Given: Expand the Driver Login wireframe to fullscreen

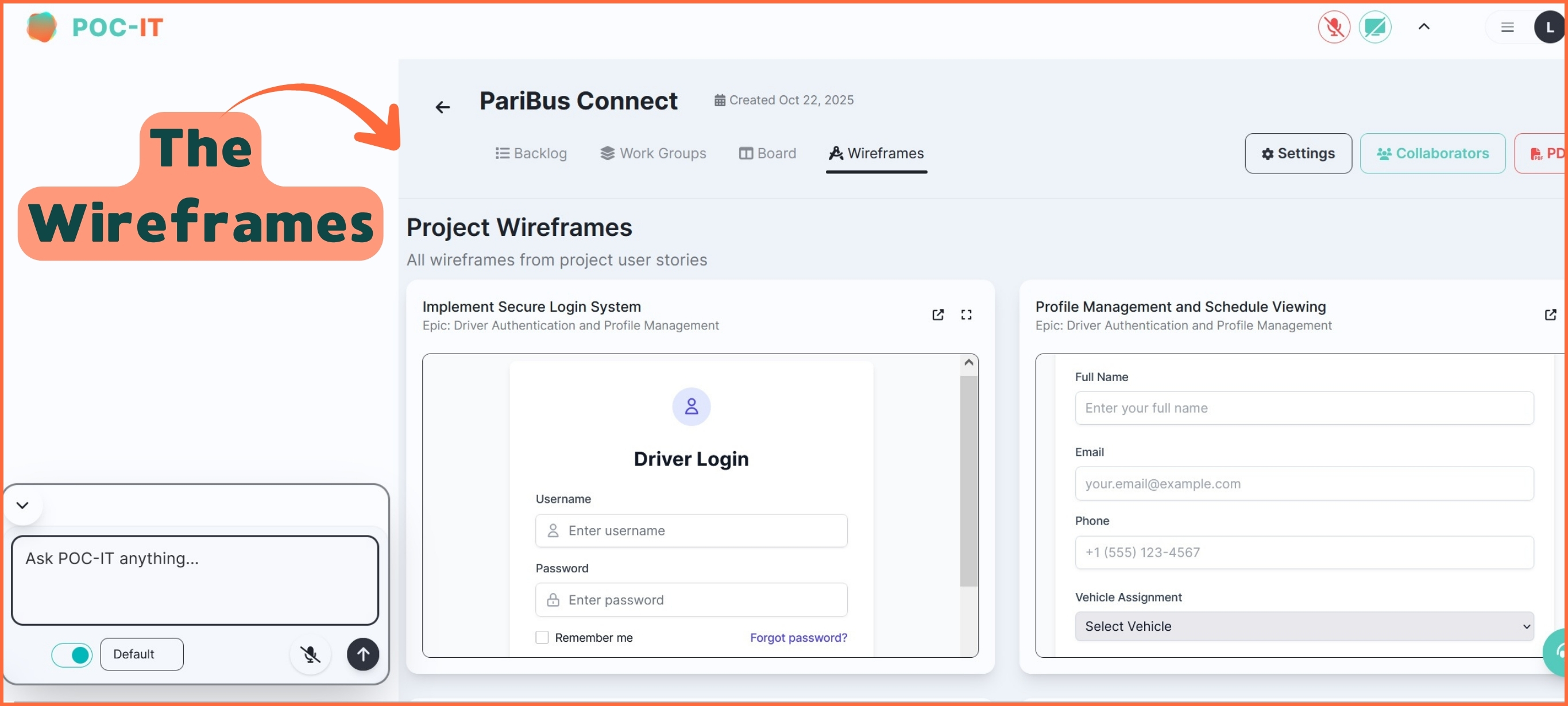Looking at the screenshot, I should 967,315.
